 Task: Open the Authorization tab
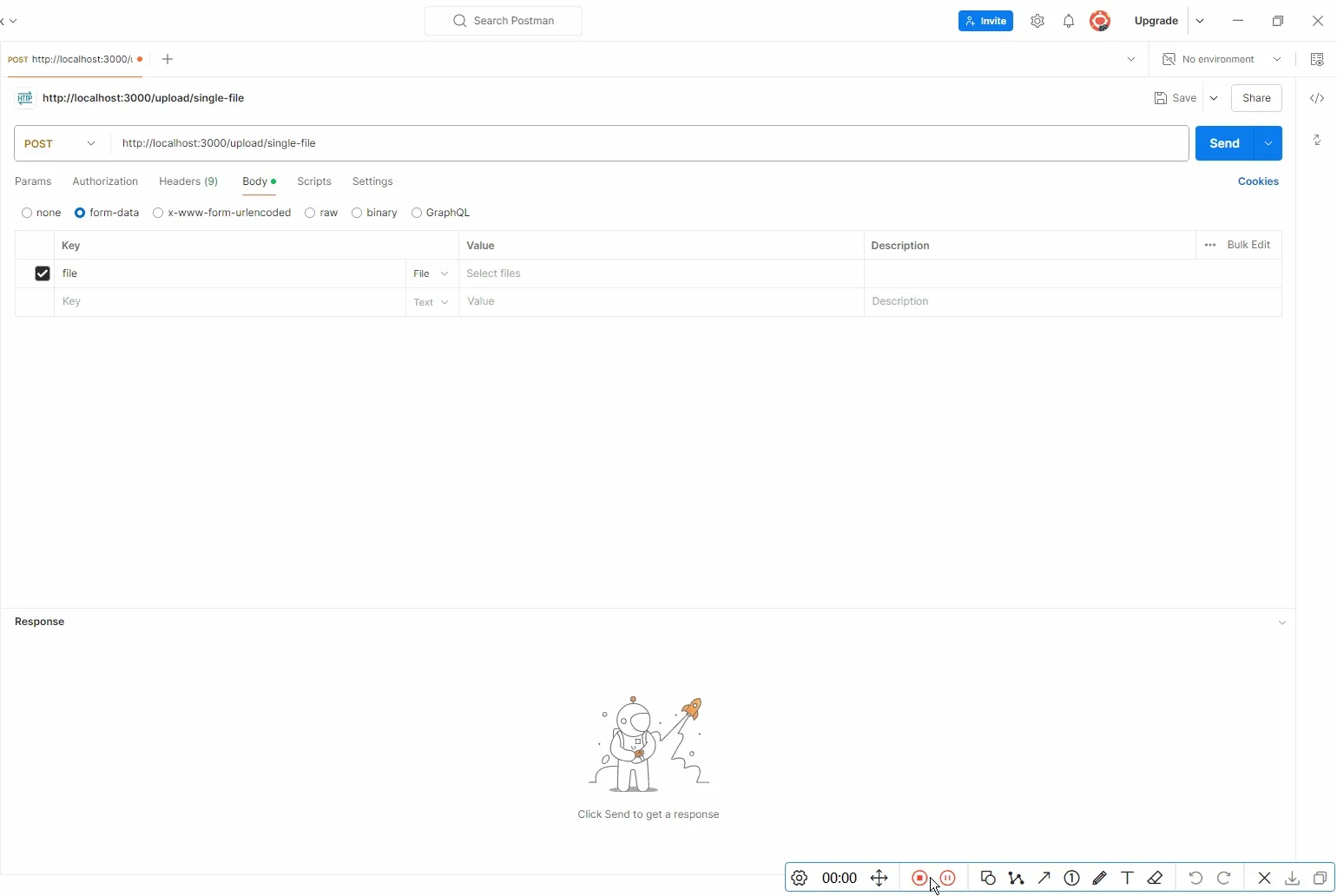pyautogui.click(x=105, y=181)
